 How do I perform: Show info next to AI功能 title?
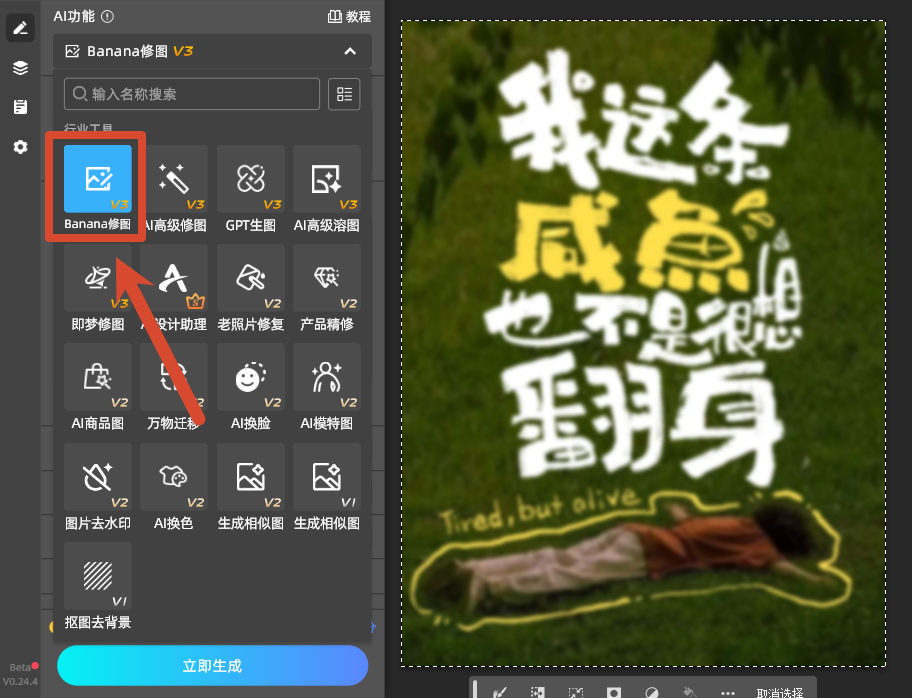[108, 16]
